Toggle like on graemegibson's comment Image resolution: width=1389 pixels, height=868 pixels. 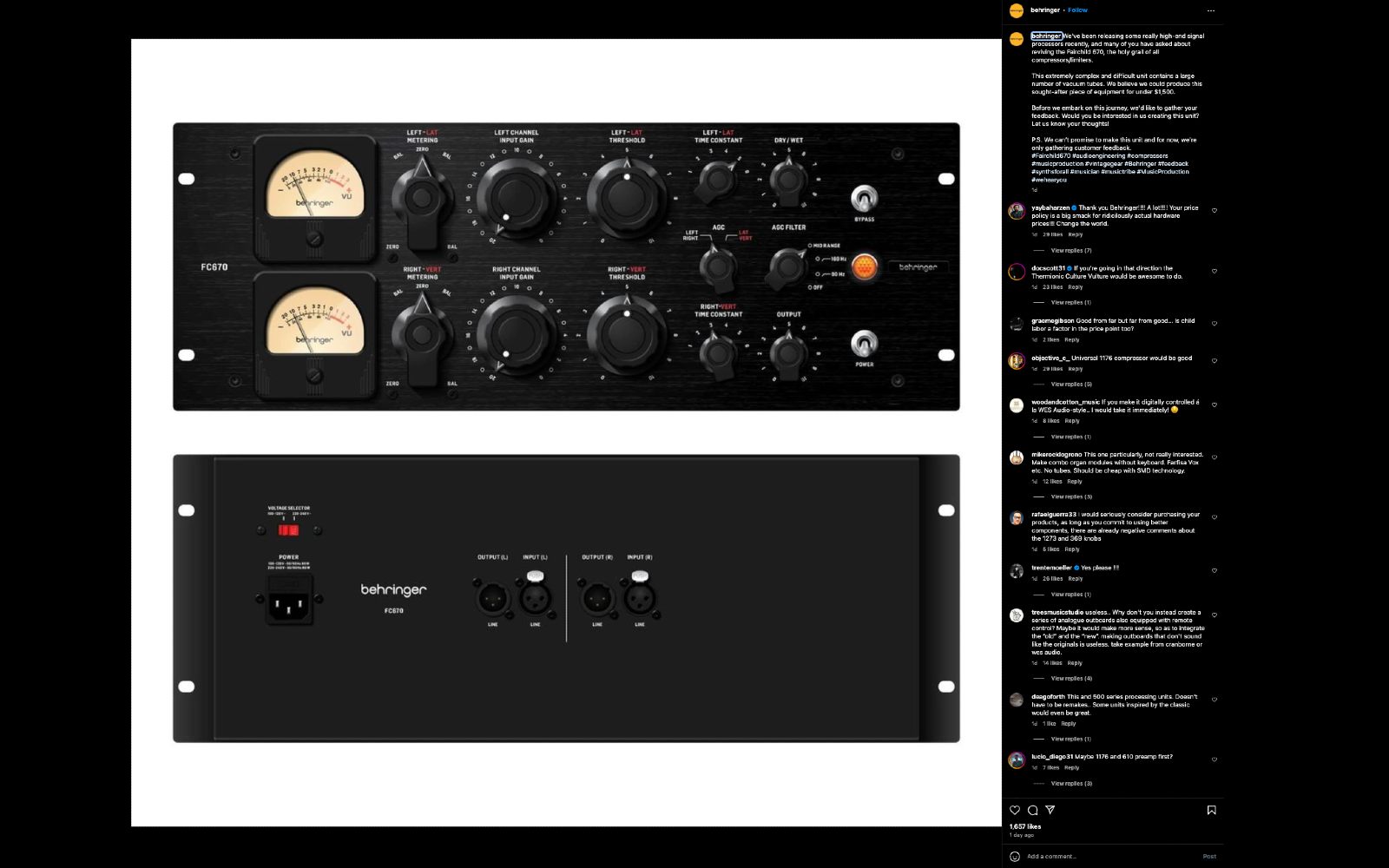1214,324
